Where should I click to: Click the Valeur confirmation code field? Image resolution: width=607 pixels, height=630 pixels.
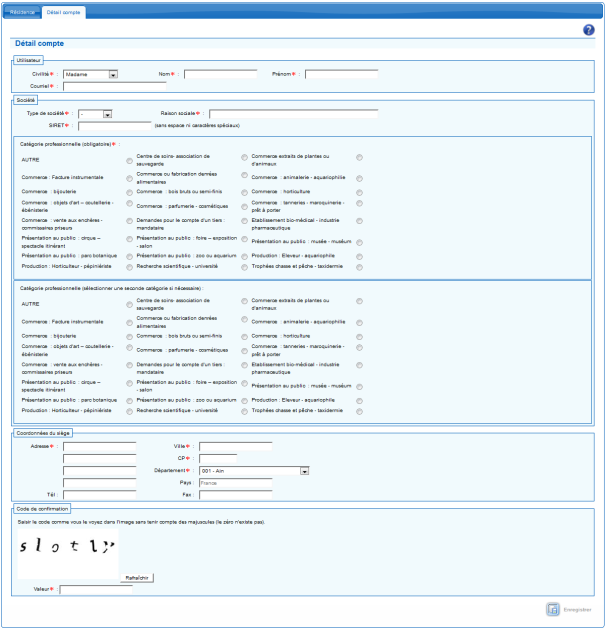click(96, 589)
